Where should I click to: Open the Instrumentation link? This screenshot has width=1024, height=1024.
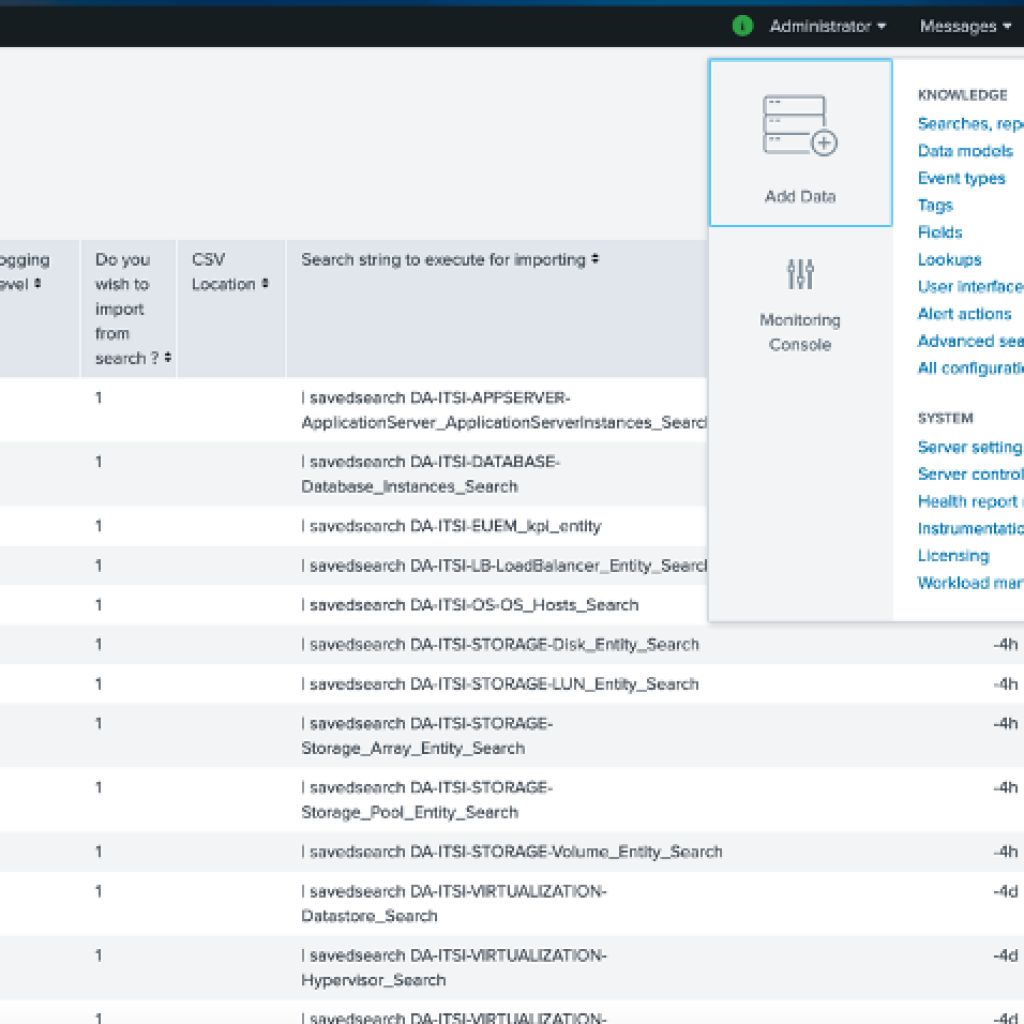970,528
